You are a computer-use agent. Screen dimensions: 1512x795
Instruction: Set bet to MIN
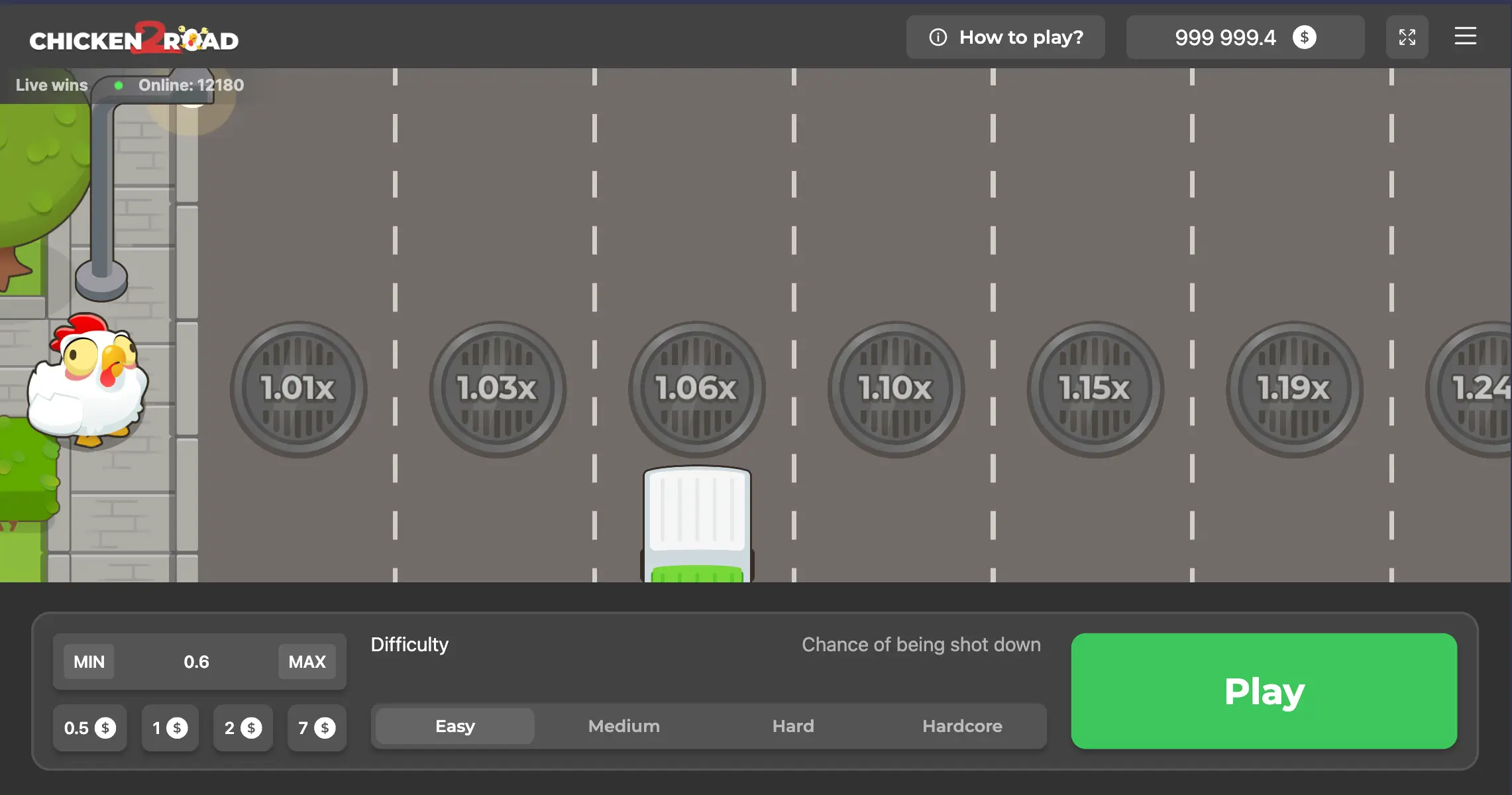point(89,662)
